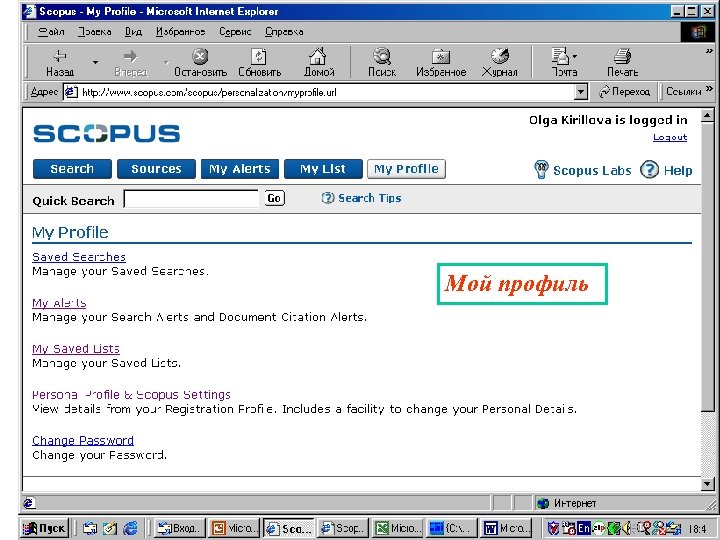Expand the address bar dropdown arrow
This screenshot has width=720, height=540.
(x=581, y=92)
